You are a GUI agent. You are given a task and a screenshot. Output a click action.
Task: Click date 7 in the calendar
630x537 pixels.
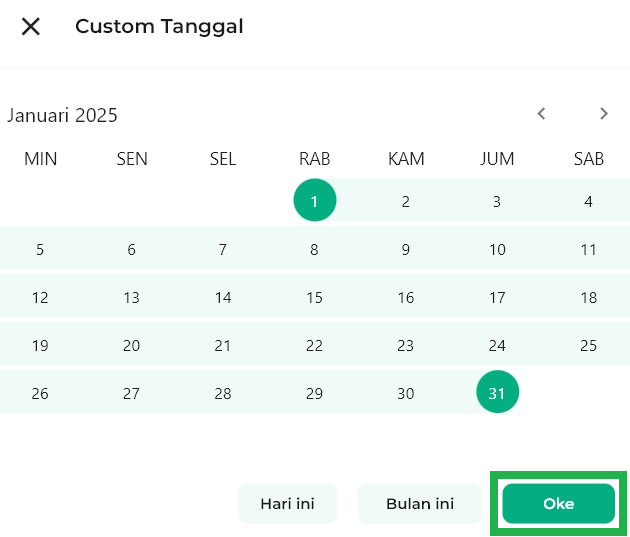coord(223,250)
